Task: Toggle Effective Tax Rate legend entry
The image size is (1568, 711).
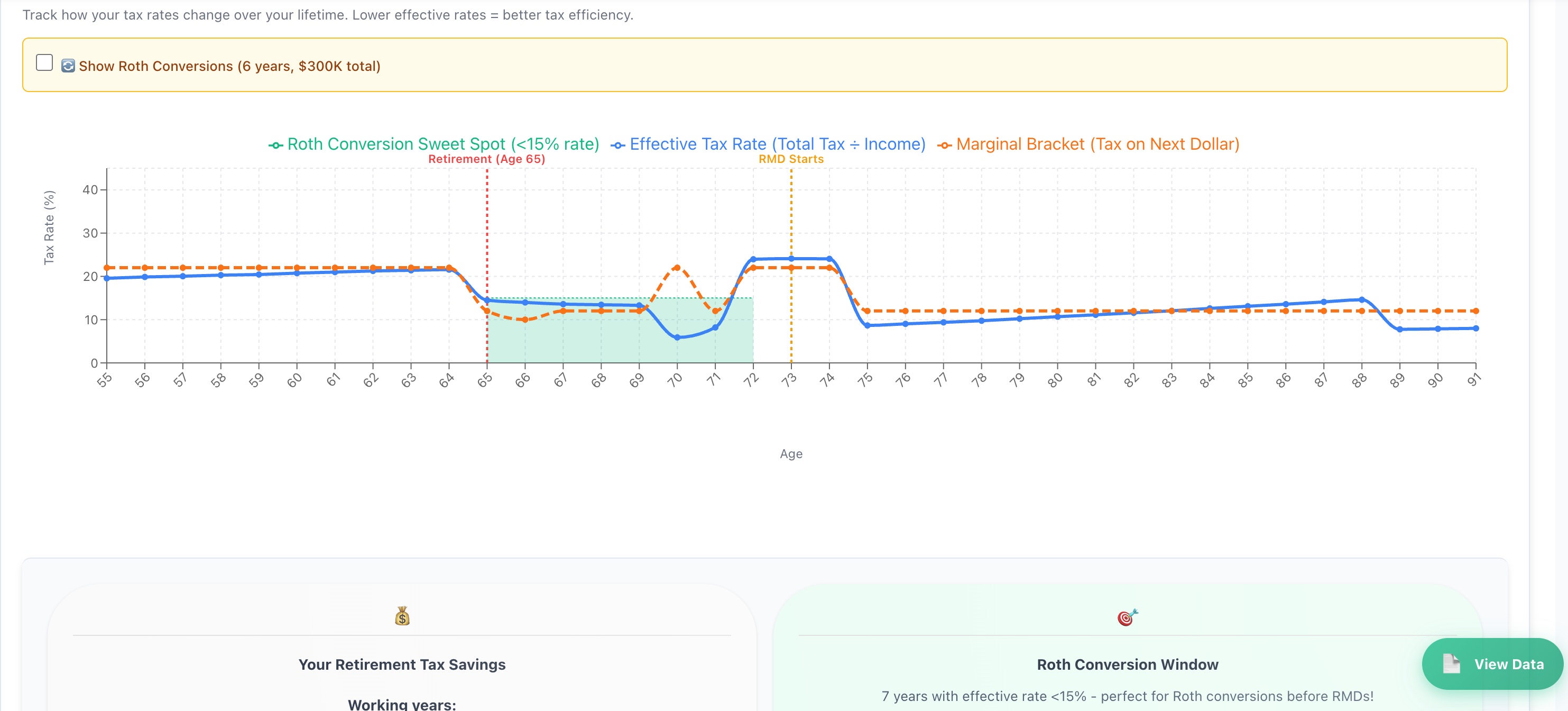Action: (768, 144)
